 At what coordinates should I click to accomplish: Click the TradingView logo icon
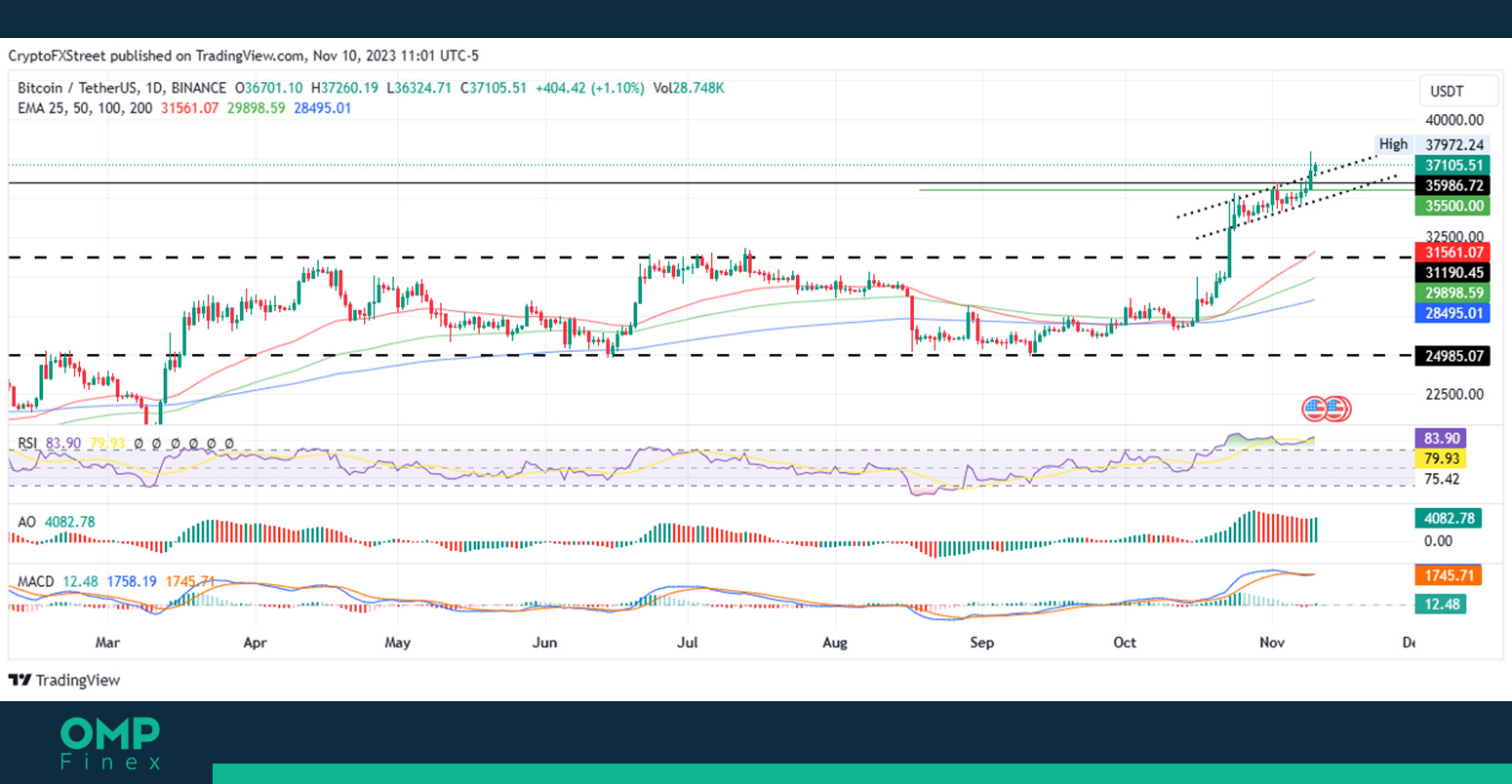(20, 680)
